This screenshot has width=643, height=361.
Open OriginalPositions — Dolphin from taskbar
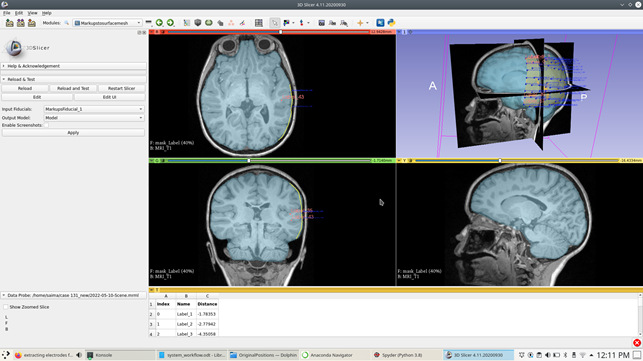click(263, 355)
